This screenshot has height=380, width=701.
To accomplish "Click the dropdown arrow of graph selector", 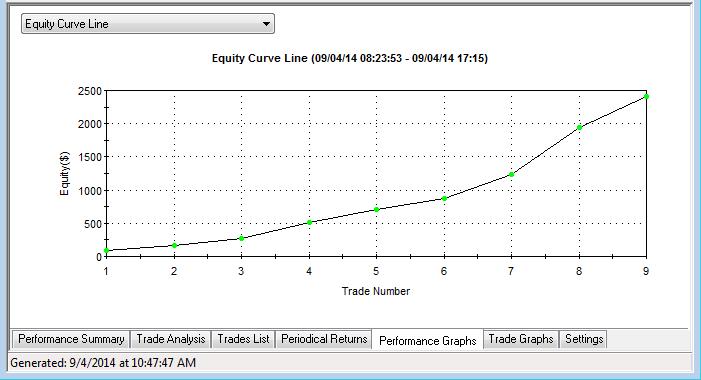I will [x=266, y=24].
